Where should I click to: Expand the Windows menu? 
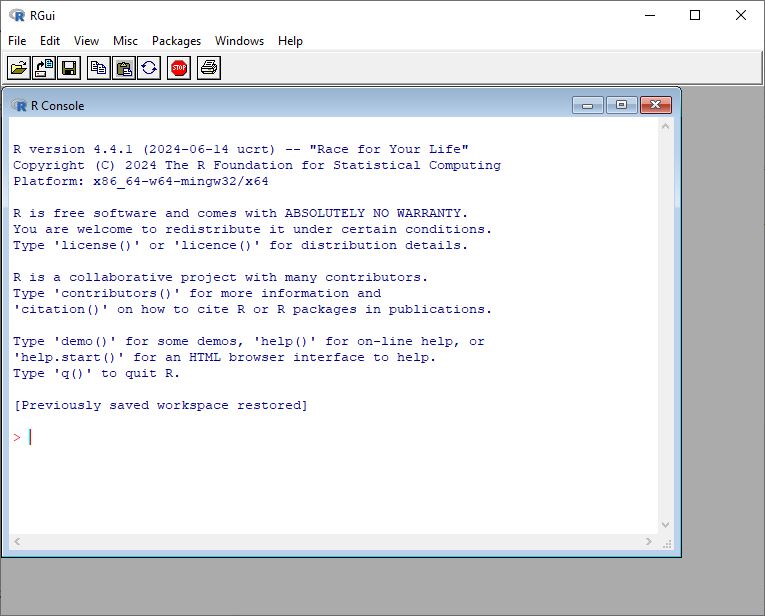239,41
